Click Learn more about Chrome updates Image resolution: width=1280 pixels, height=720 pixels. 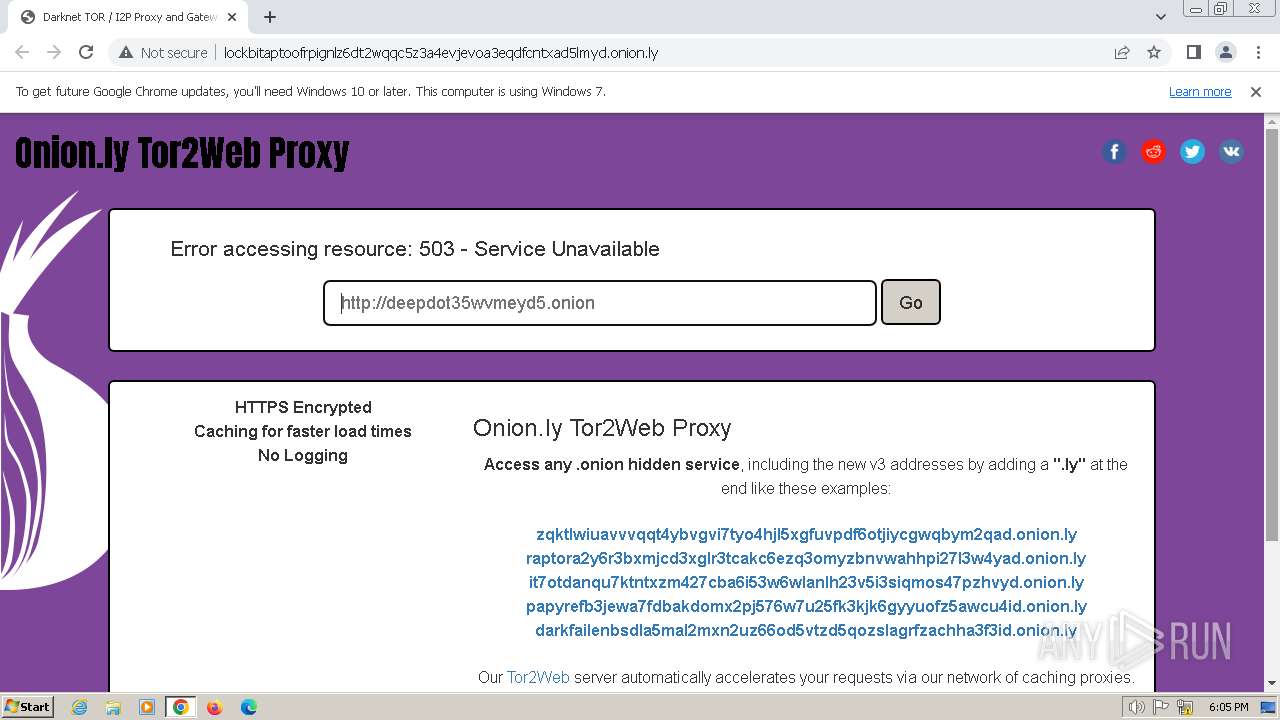click(1200, 92)
